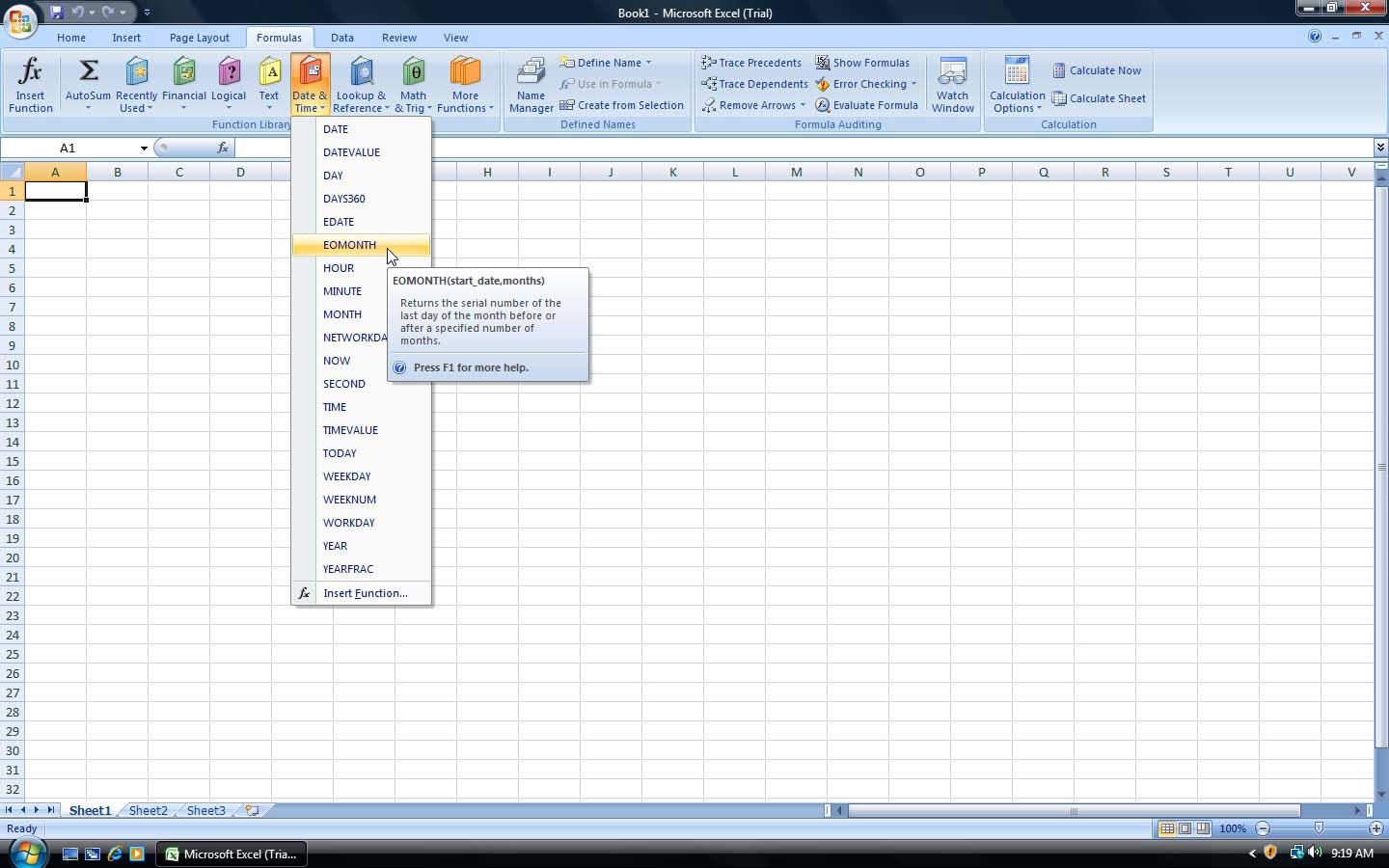Screen dimensions: 1389x868
Task: Open the Name Manager
Action: pyautogui.click(x=531, y=85)
